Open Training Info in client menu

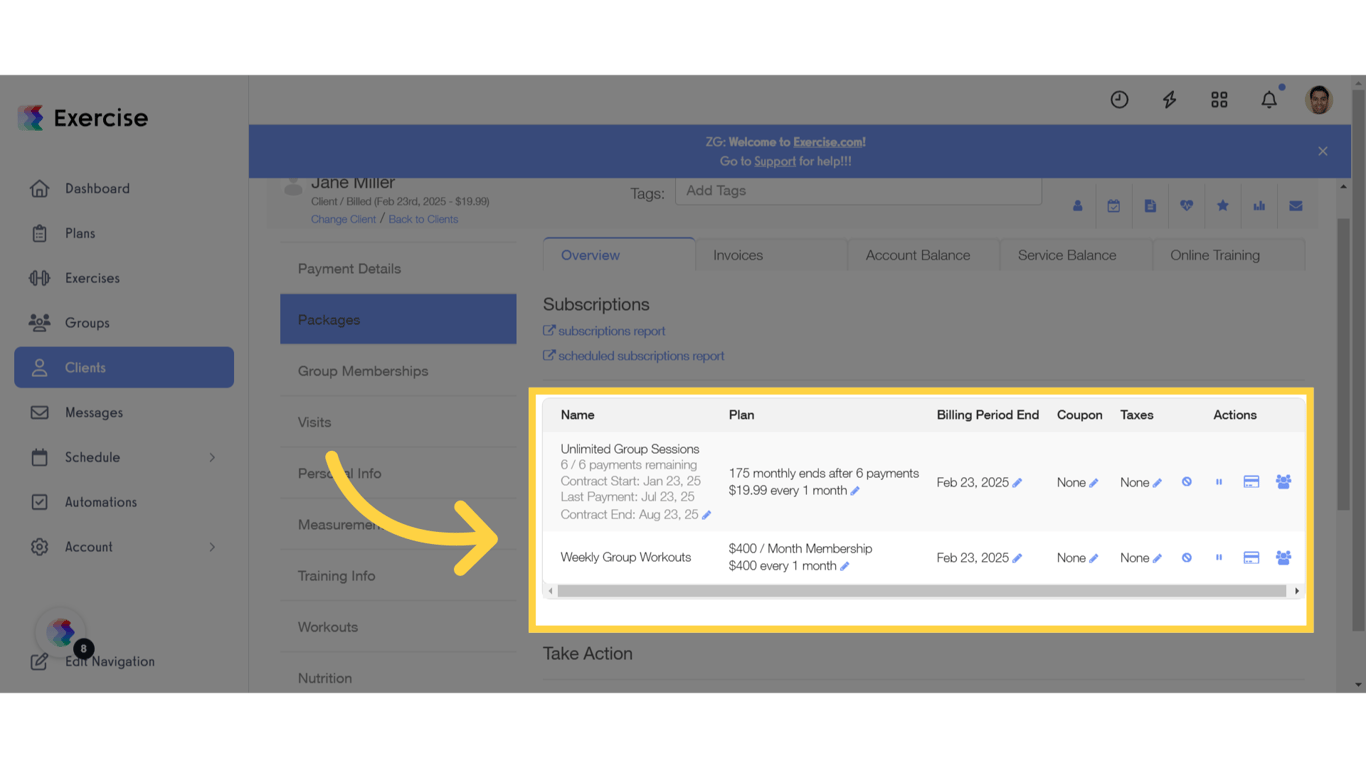point(398,575)
